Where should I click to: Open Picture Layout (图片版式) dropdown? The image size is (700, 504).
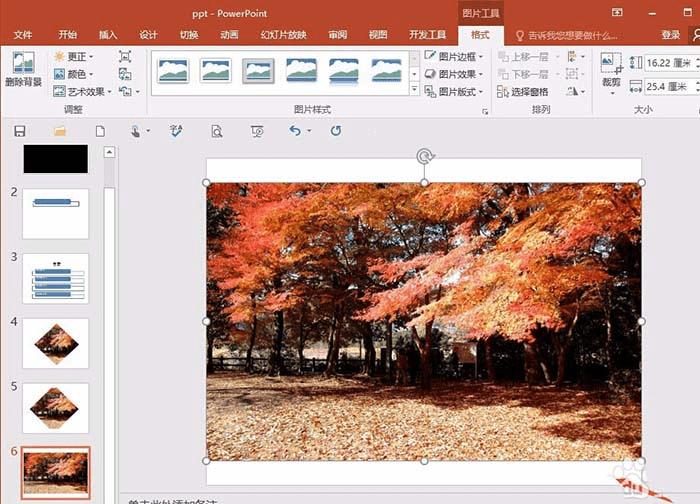pyautogui.click(x=454, y=92)
